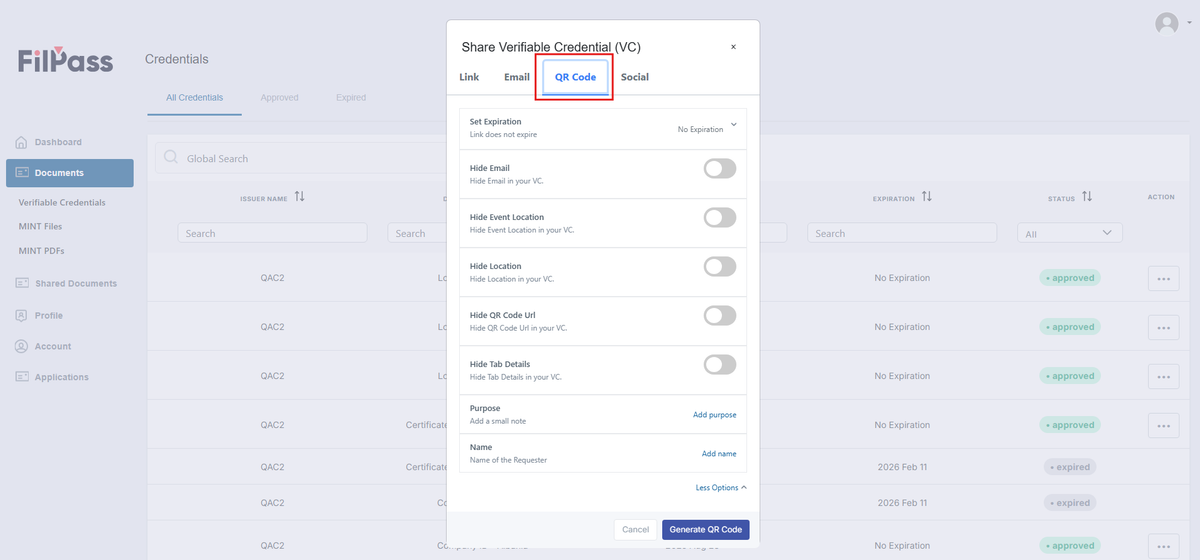Switch to the Link tab
This screenshot has width=1200, height=560.
click(469, 77)
